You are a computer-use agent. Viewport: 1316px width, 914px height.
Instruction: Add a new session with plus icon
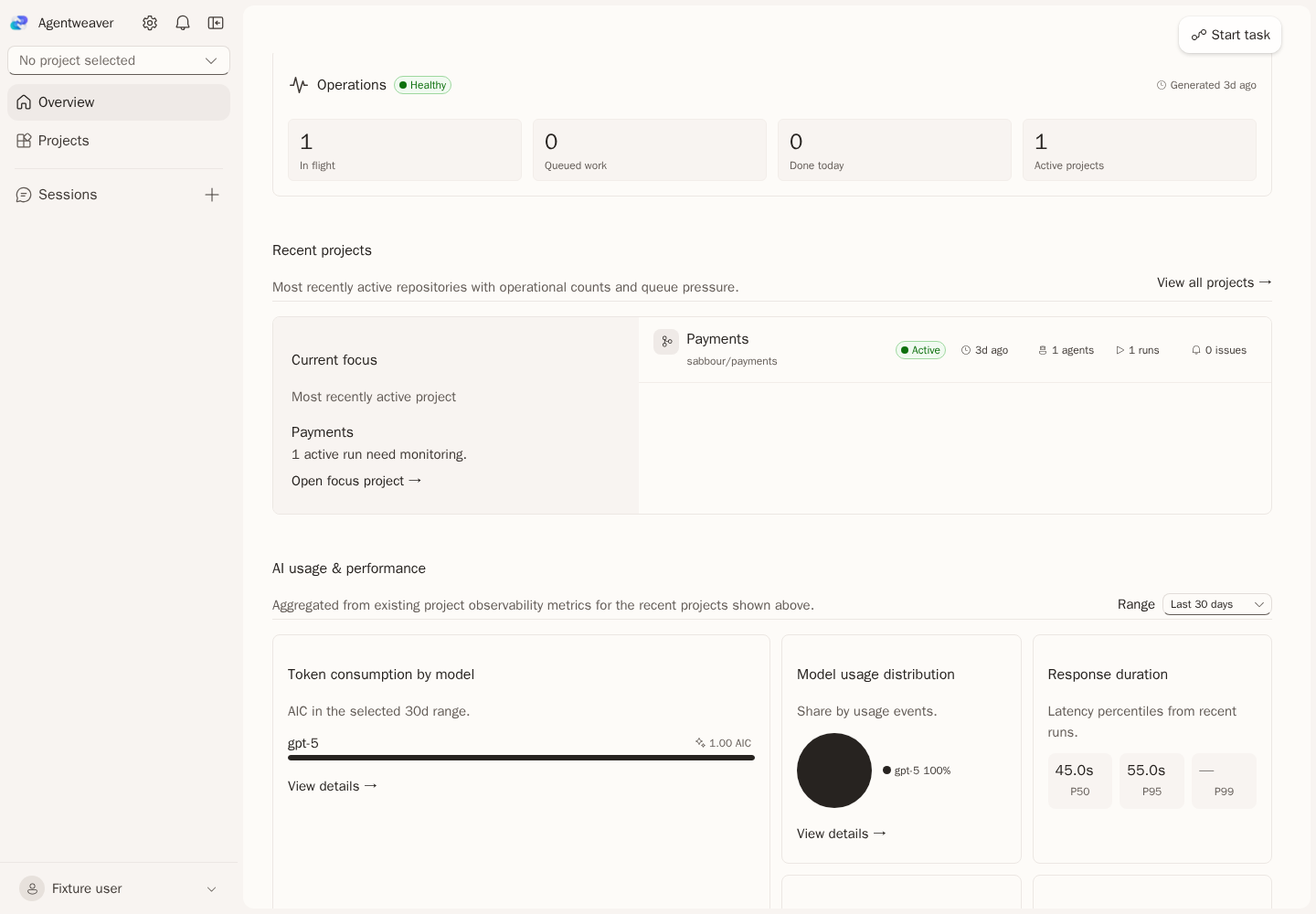pos(212,195)
